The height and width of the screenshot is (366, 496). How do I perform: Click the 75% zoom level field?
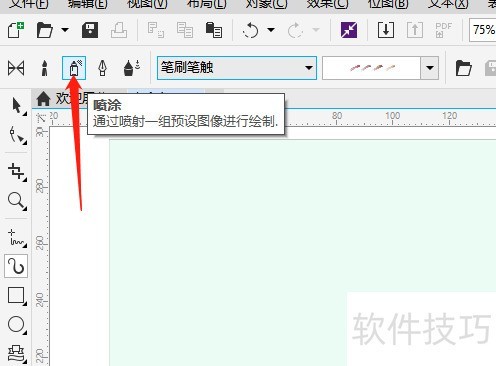pyautogui.click(x=482, y=30)
